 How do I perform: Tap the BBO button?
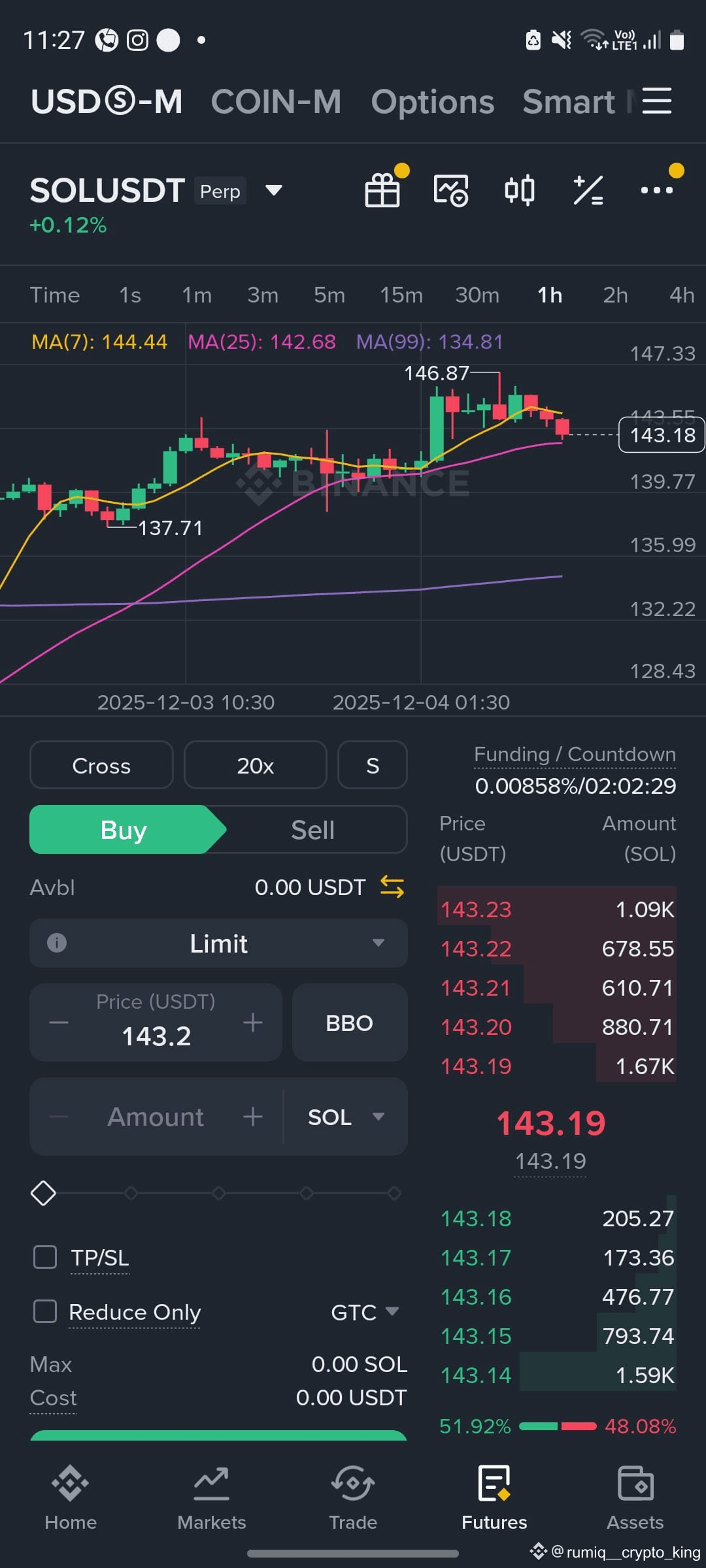tap(350, 1022)
